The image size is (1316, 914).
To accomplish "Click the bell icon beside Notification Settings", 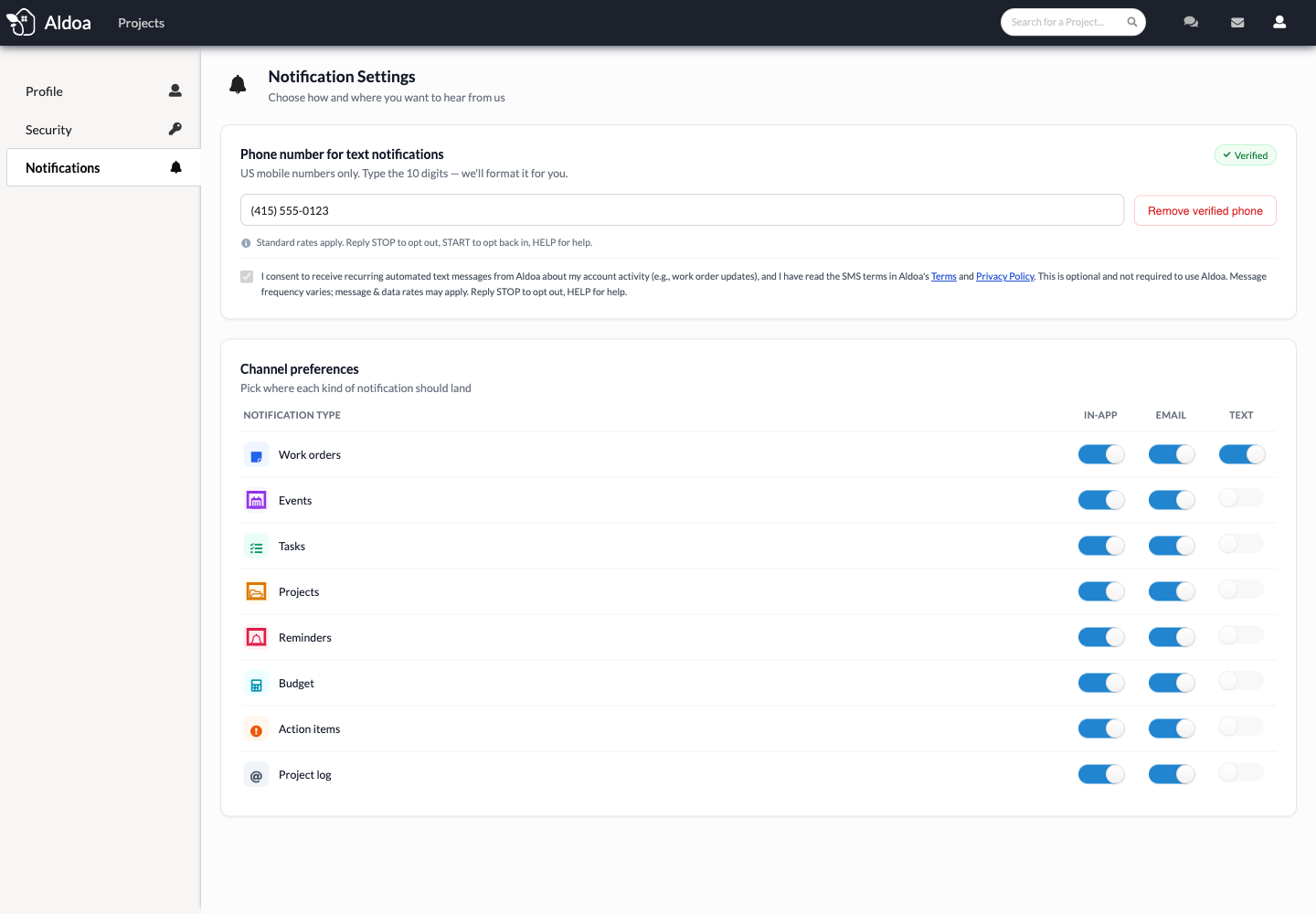I will pyautogui.click(x=238, y=85).
